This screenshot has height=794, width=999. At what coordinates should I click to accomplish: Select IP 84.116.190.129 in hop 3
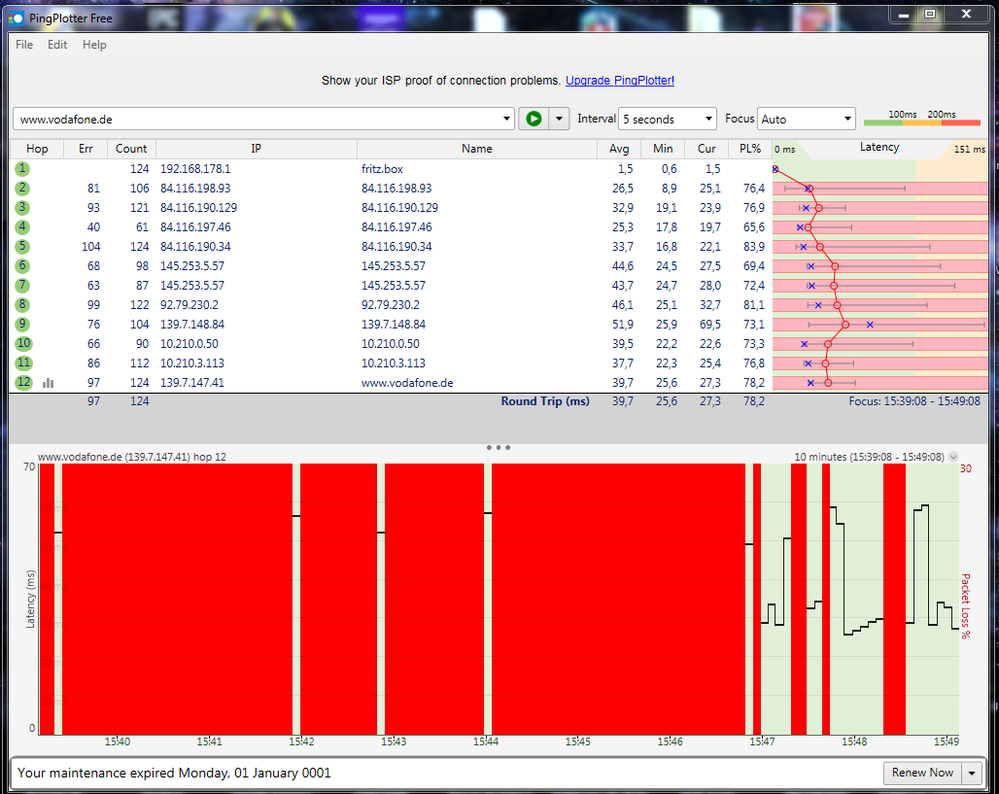[x=199, y=208]
